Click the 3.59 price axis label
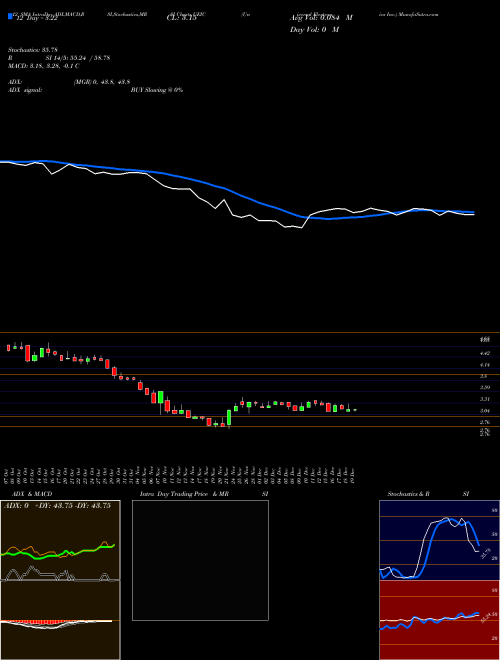Image resolution: width=500 pixels, height=660 pixels. coord(485,388)
